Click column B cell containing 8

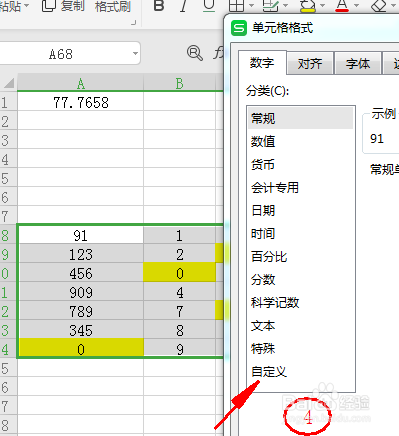pyautogui.click(x=179, y=330)
